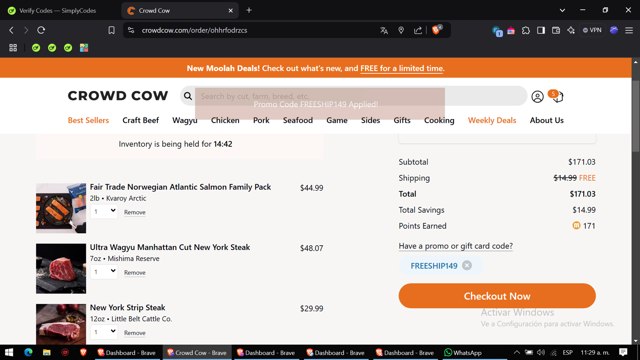Screen dimensions: 640x360
Task: Open the taskbar notification center
Action: (x=623, y=352)
